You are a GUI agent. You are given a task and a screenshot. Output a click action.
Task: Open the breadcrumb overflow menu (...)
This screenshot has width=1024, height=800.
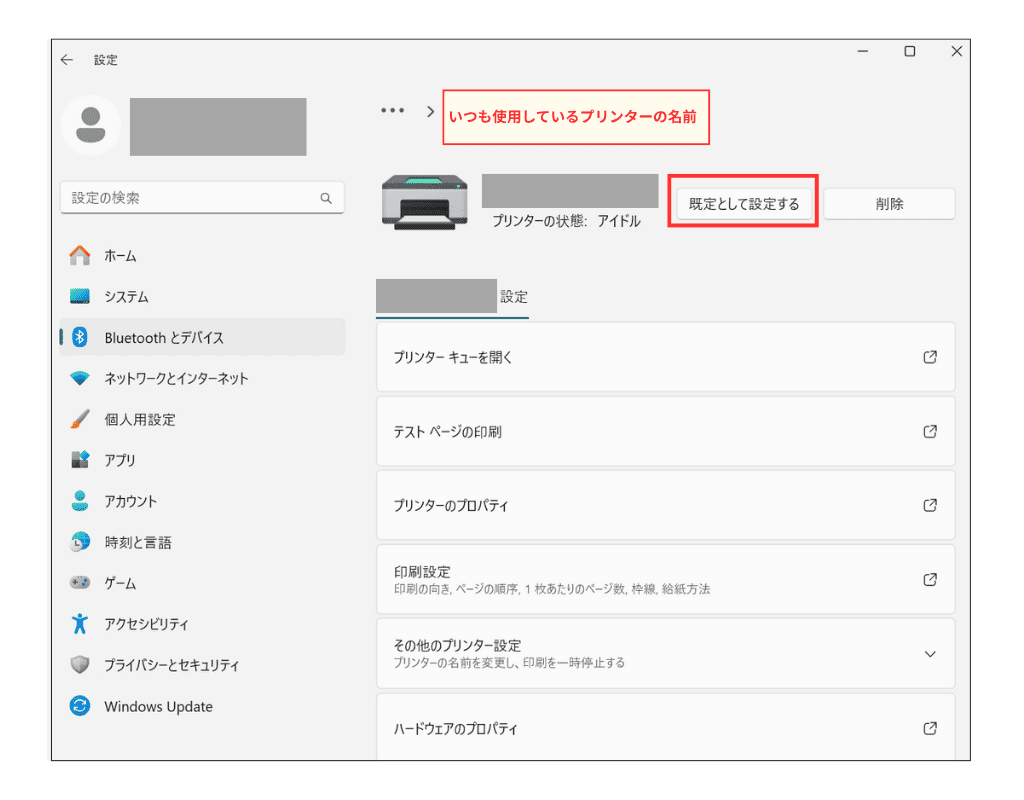[x=392, y=110]
